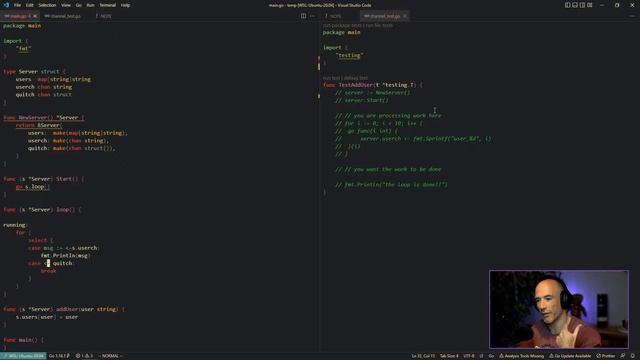The image size is (640, 360).
Task: Click webcam overlay thumbnail
Action: coord(559,309)
